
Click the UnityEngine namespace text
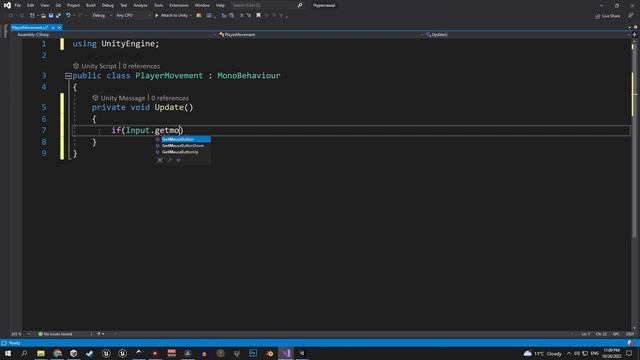click(128, 44)
